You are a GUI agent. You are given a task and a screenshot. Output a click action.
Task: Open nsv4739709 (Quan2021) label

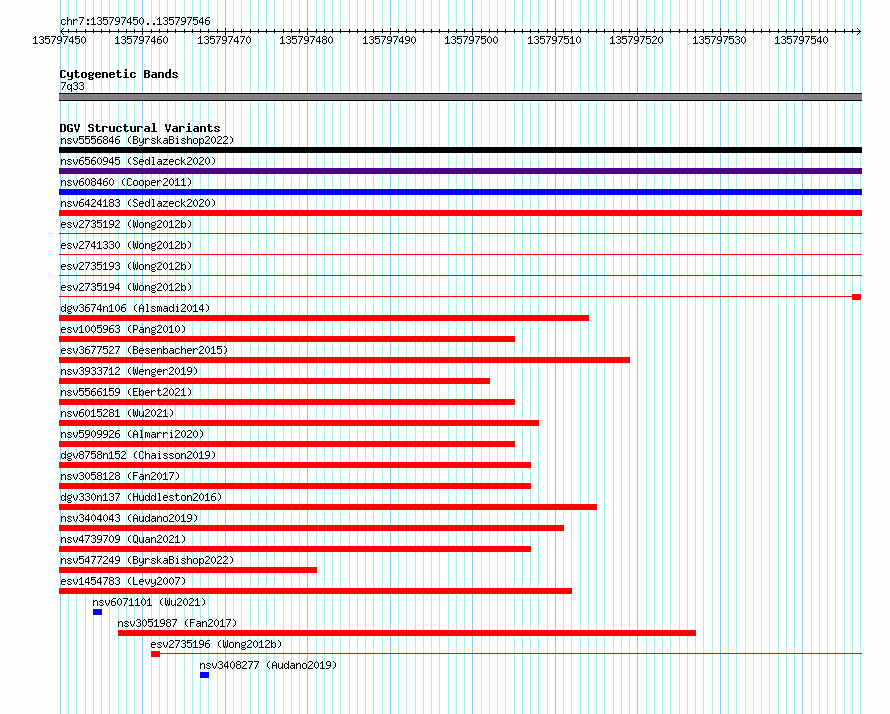[123, 539]
